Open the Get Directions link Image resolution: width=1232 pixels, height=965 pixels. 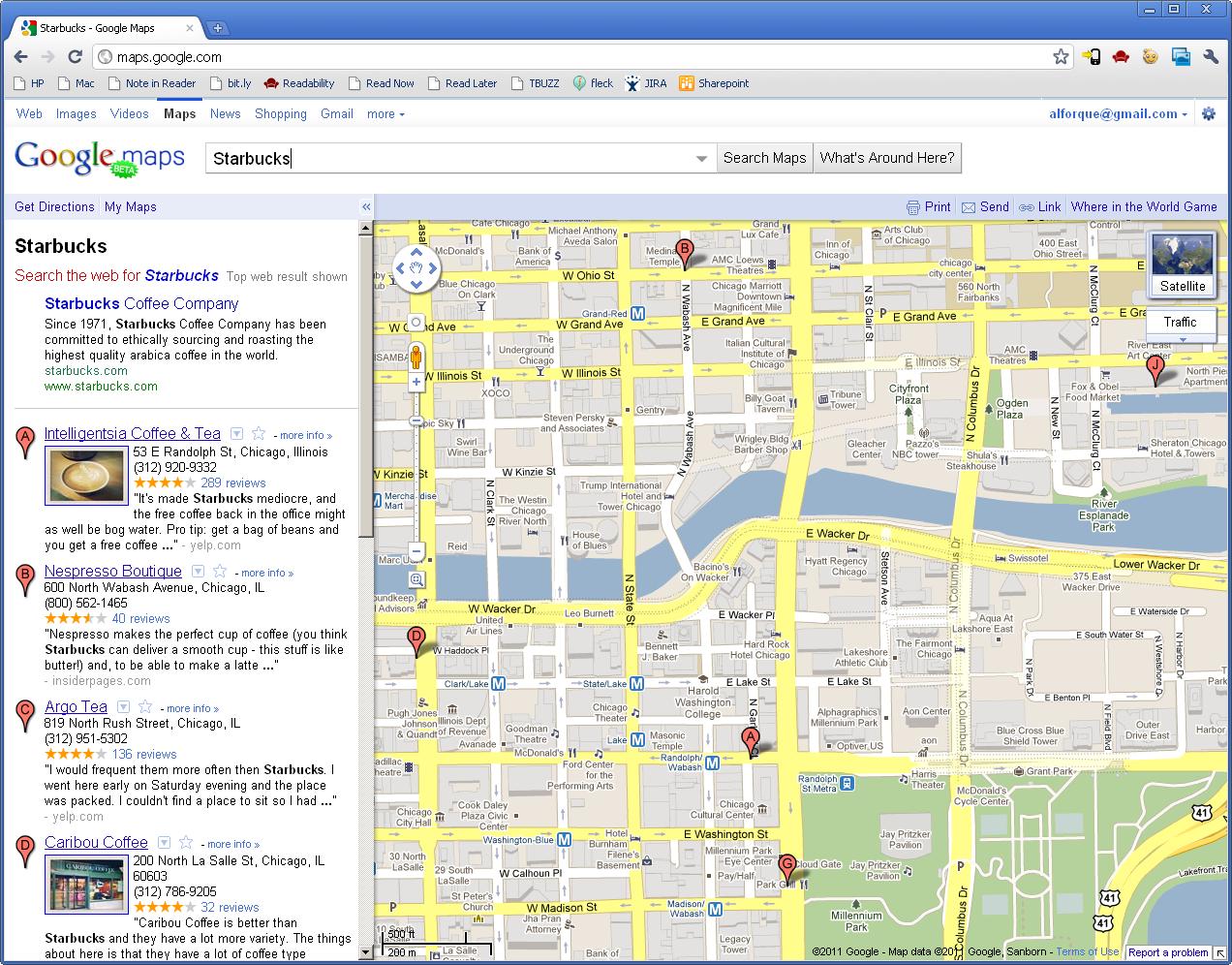point(54,206)
